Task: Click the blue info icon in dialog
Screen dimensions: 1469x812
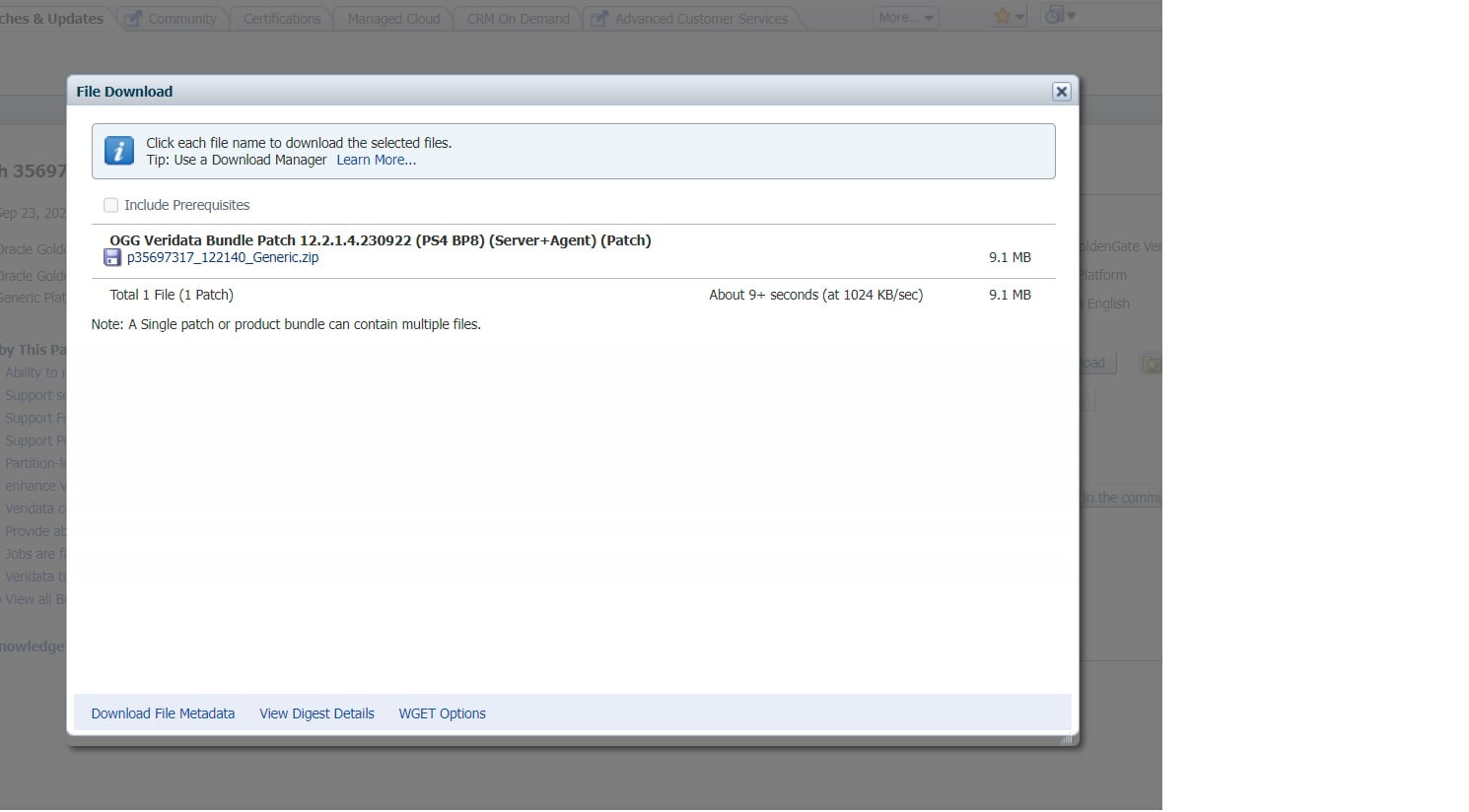Action: click(x=119, y=151)
